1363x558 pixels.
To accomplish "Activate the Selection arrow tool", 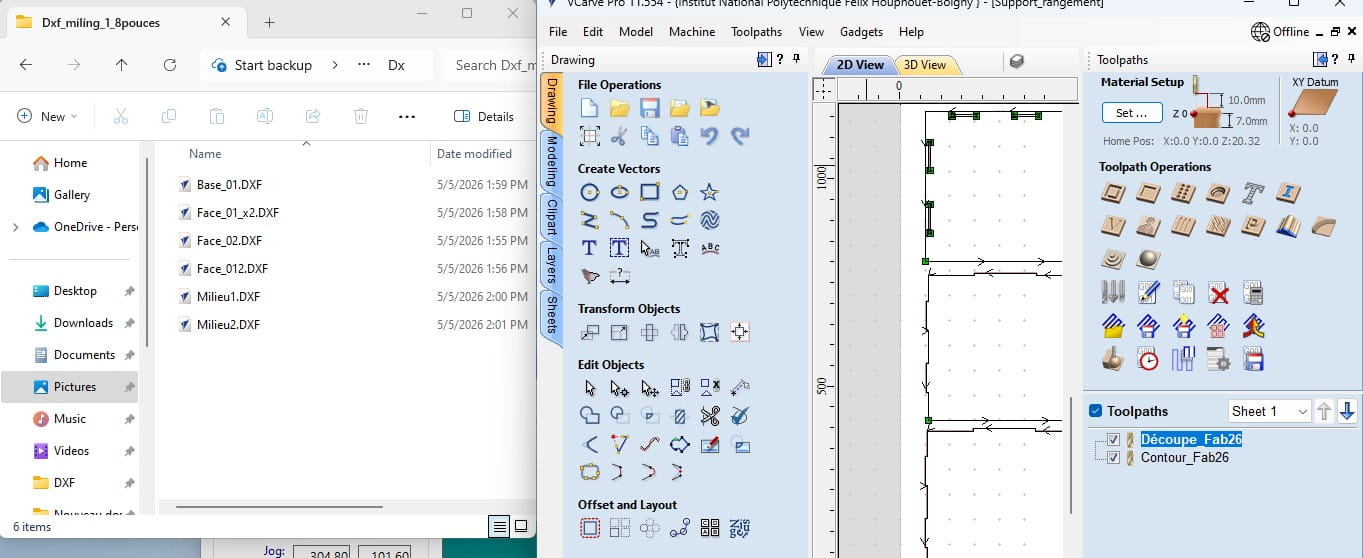I will click(590, 388).
